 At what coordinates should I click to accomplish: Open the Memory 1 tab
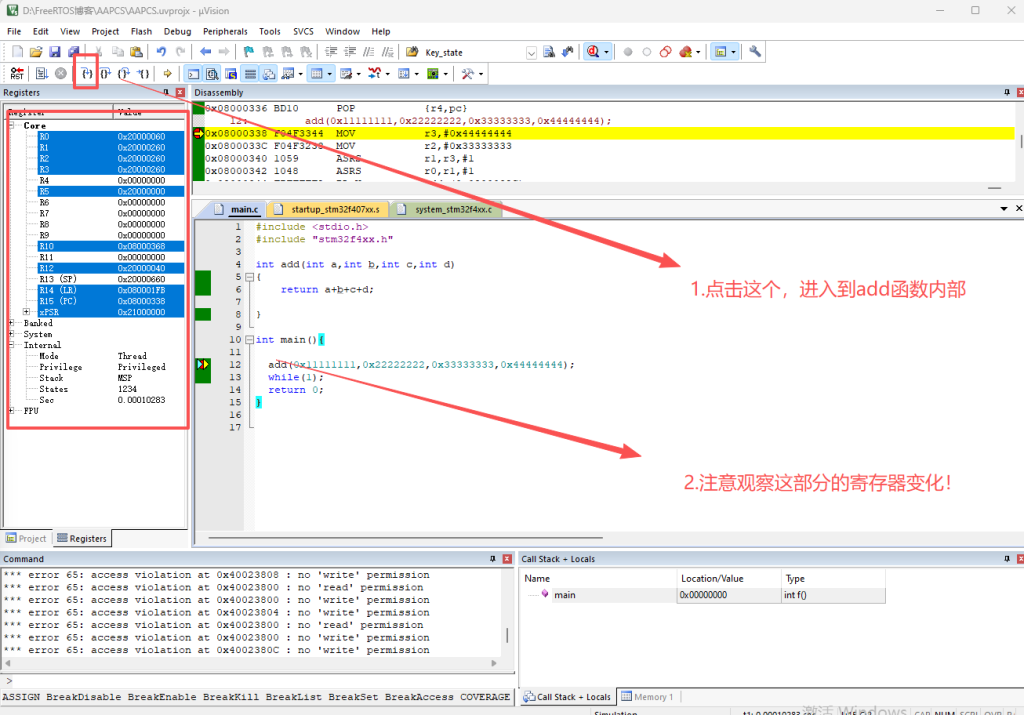(648, 697)
